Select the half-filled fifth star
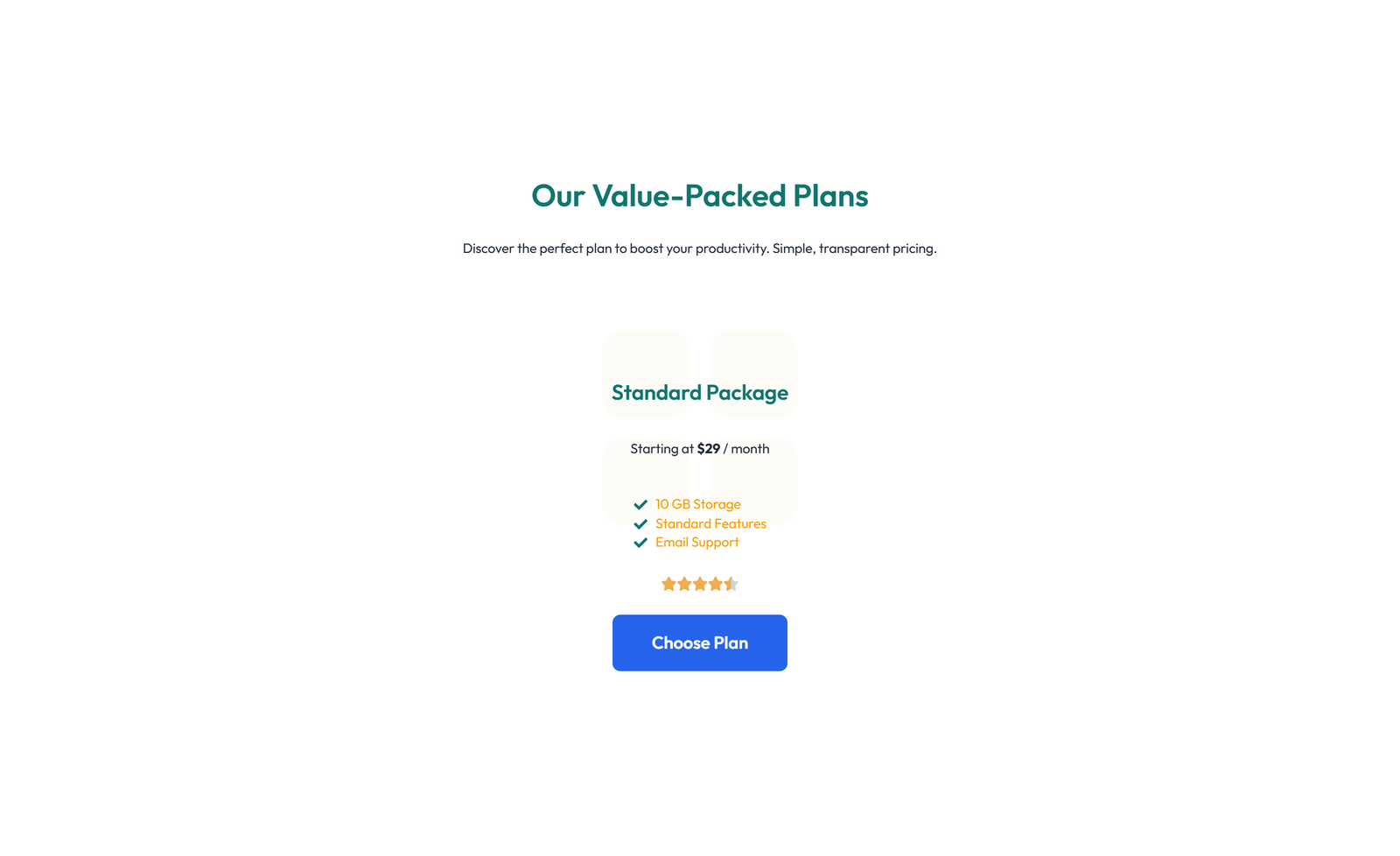This screenshot has width=1400, height=856. click(731, 583)
